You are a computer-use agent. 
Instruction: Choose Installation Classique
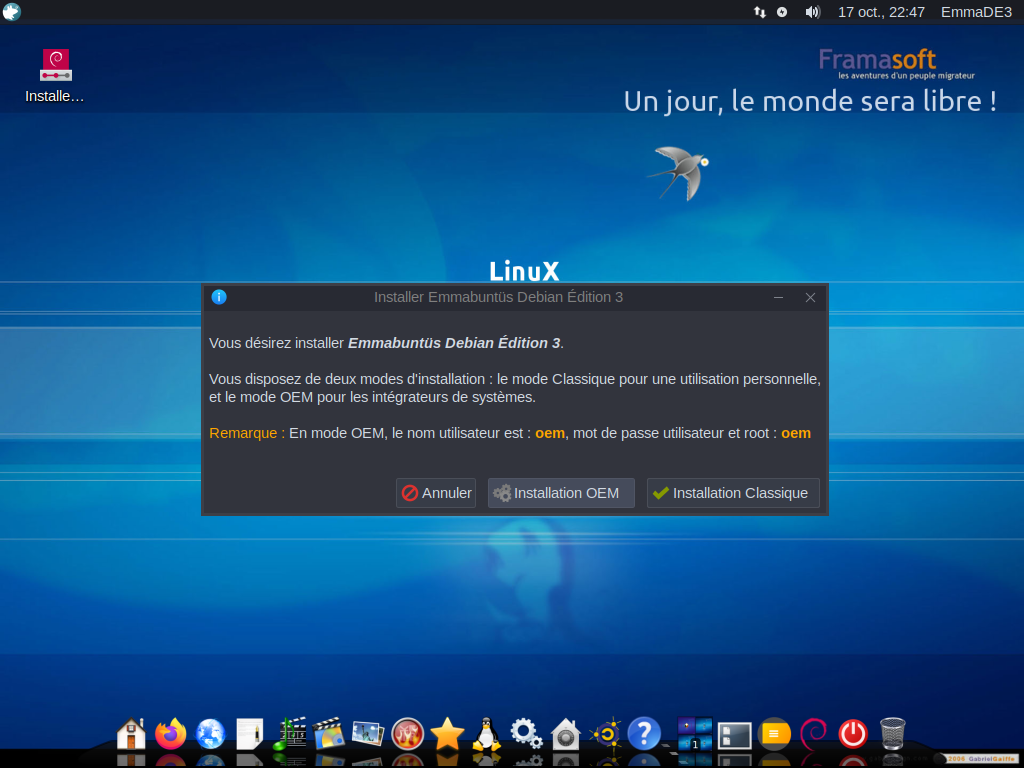(733, 493)
